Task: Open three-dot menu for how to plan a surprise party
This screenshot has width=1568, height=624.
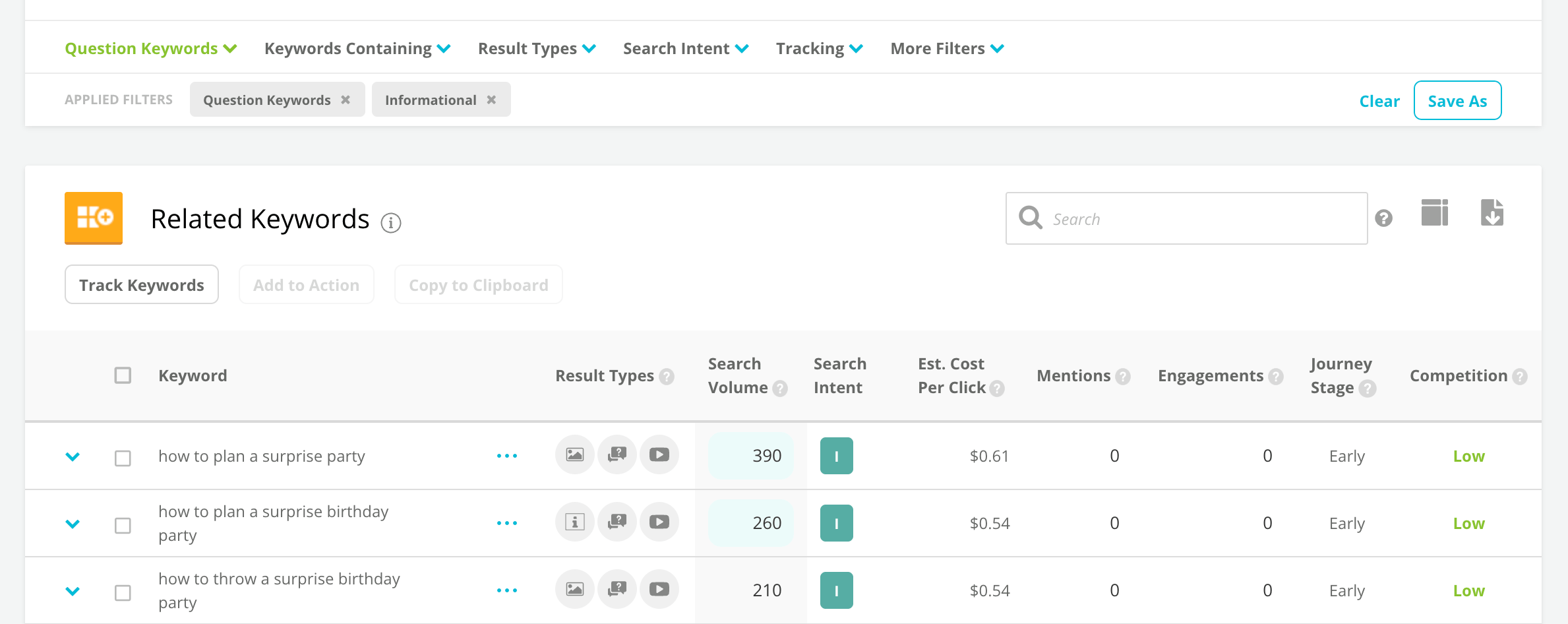Action: coord(506,456)
